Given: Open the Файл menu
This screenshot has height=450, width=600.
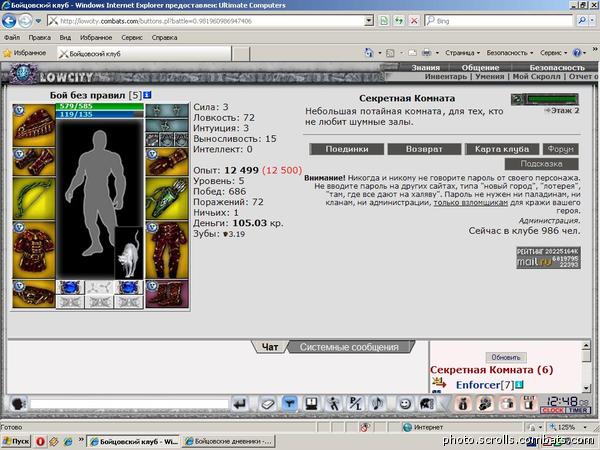Looking at the screenshot, I should 12,38.
